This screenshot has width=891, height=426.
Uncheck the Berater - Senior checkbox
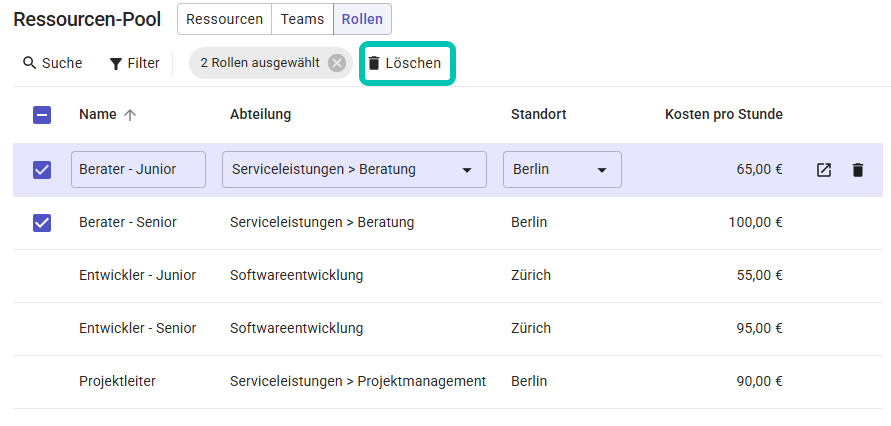coord(42,223)
